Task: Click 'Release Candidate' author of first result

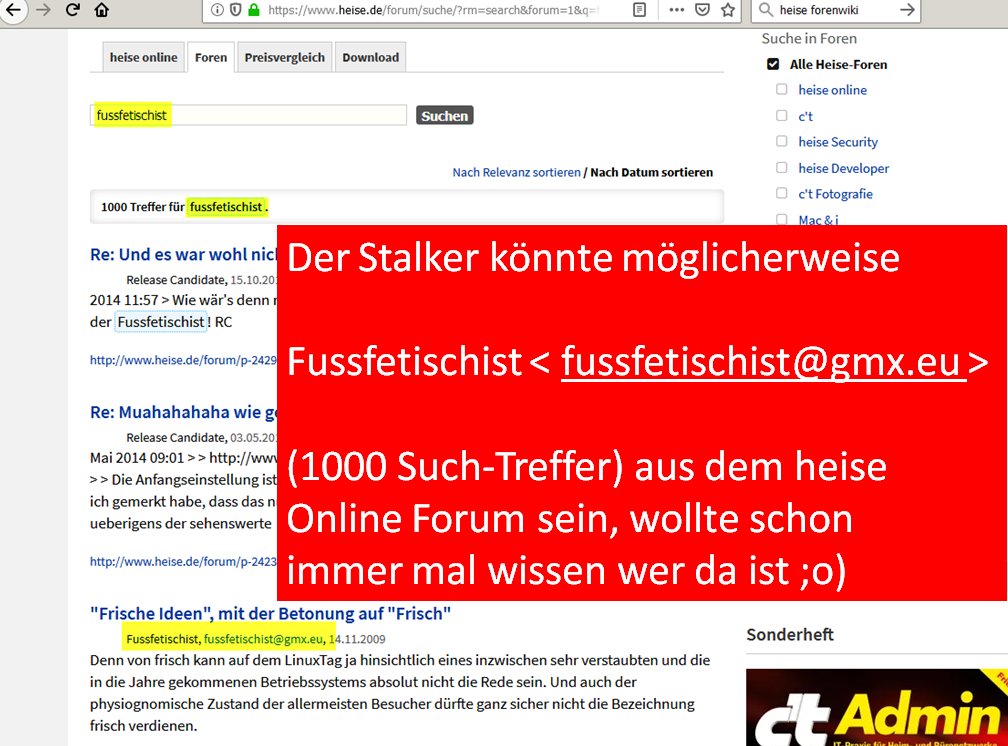Action: 176,280
